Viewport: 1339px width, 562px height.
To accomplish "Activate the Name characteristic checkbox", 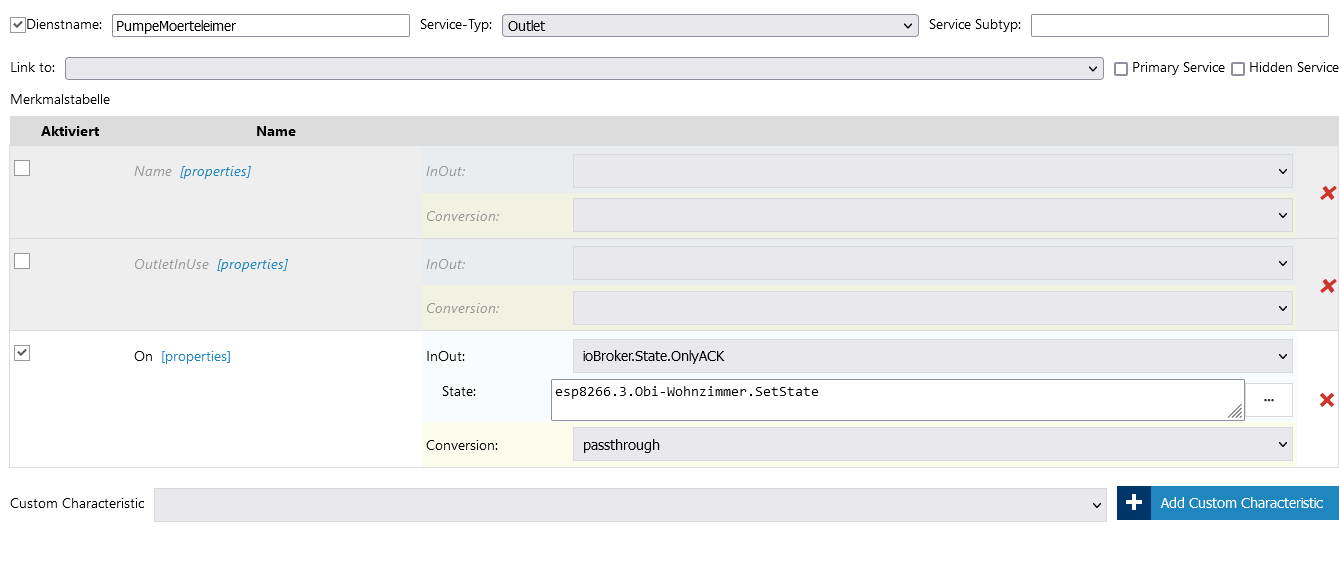I will point(22,168).
